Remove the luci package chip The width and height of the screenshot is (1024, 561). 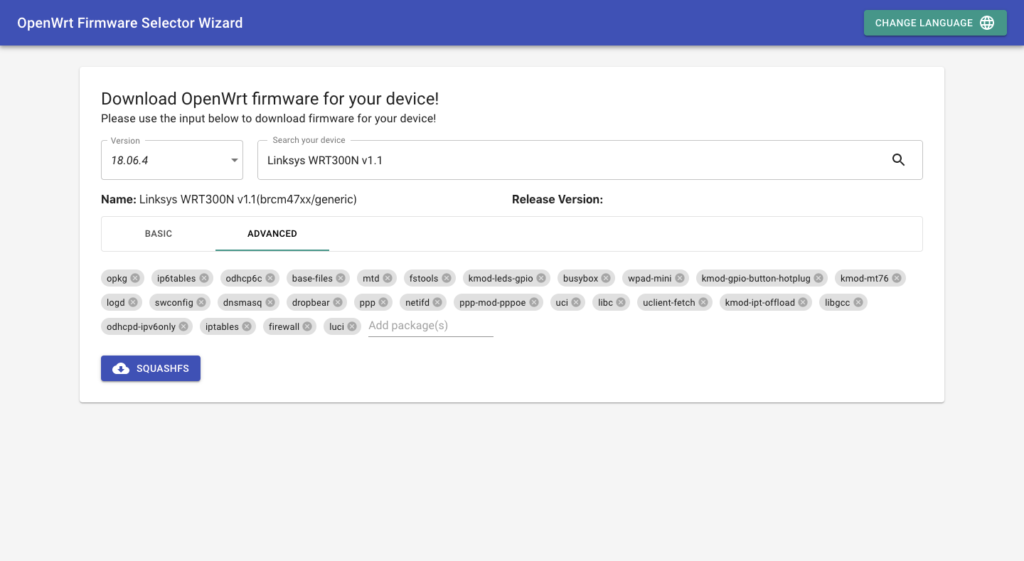[353, 327]
